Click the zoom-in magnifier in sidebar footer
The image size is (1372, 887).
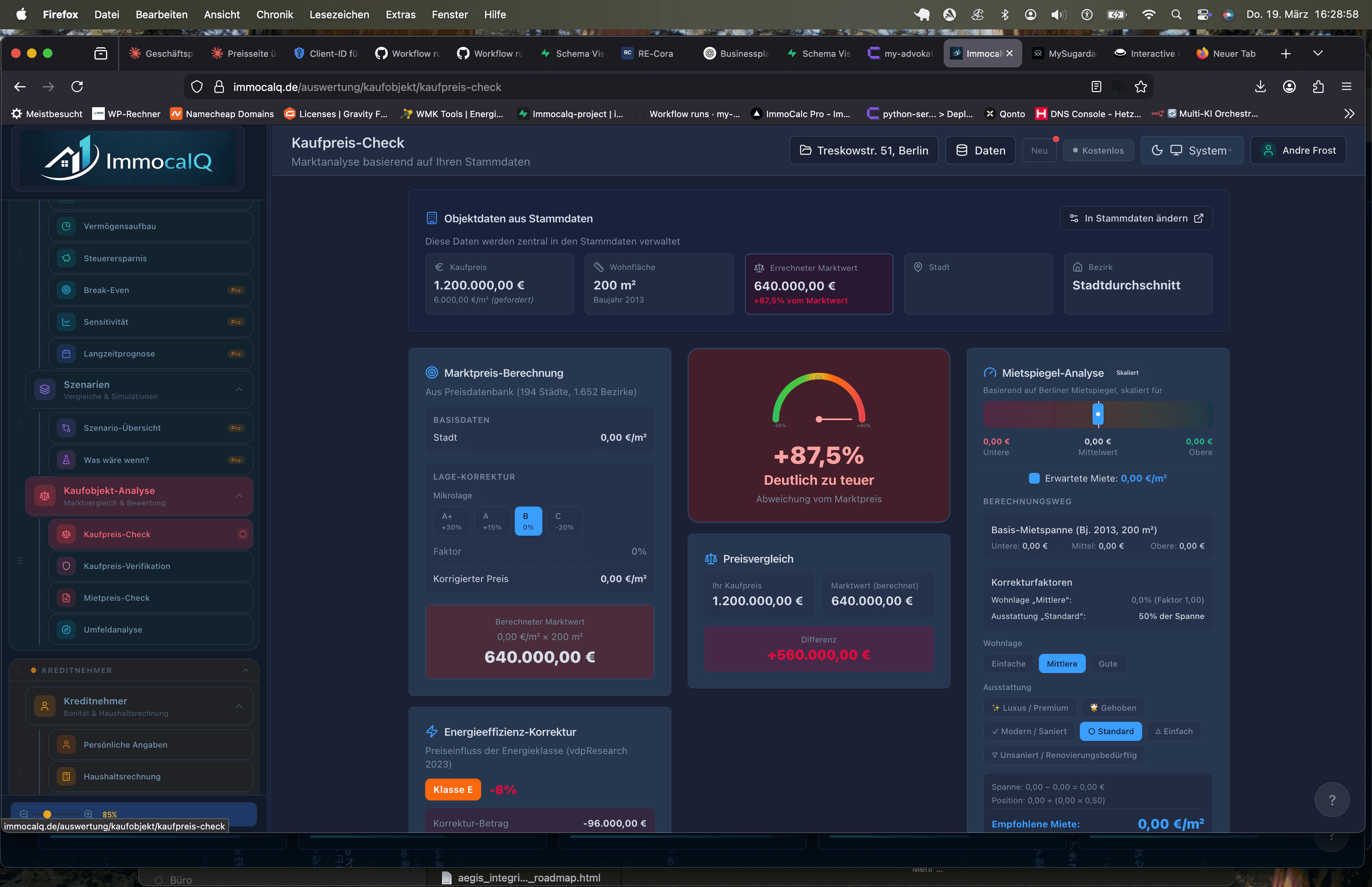(x=88, y=814)
